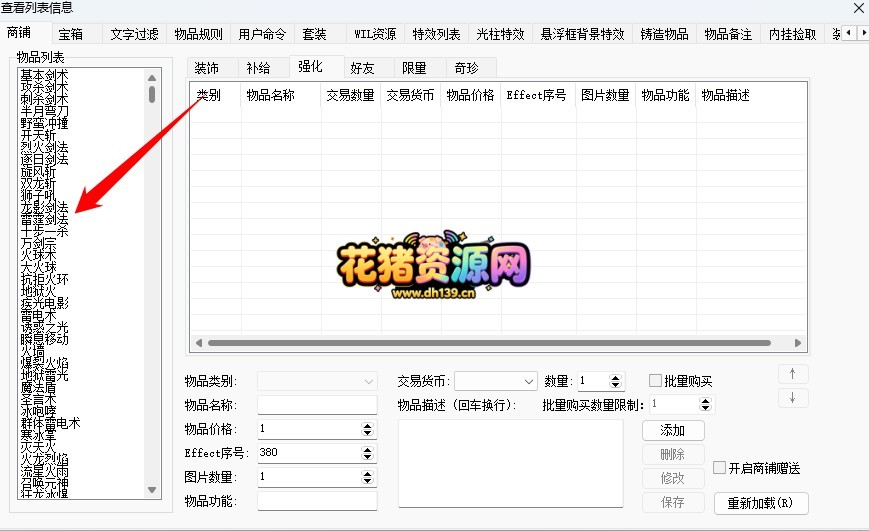This screenshot has width=869, height=531.
Task: Increase 图片数量 with the up arrow
Action: (367, 473)
